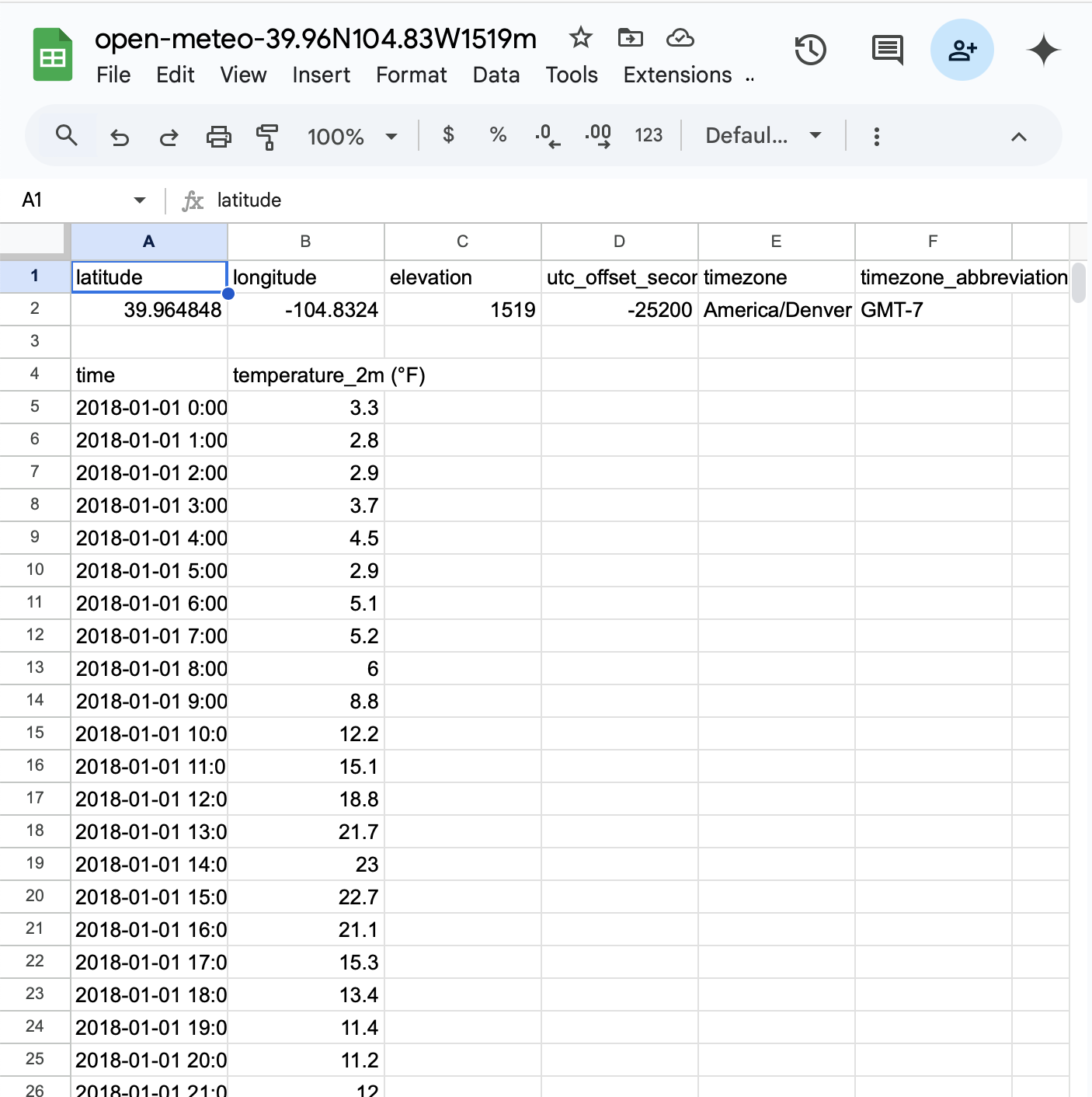
Task: Open the Extensions menu
Action: click(x=677, y=75)
